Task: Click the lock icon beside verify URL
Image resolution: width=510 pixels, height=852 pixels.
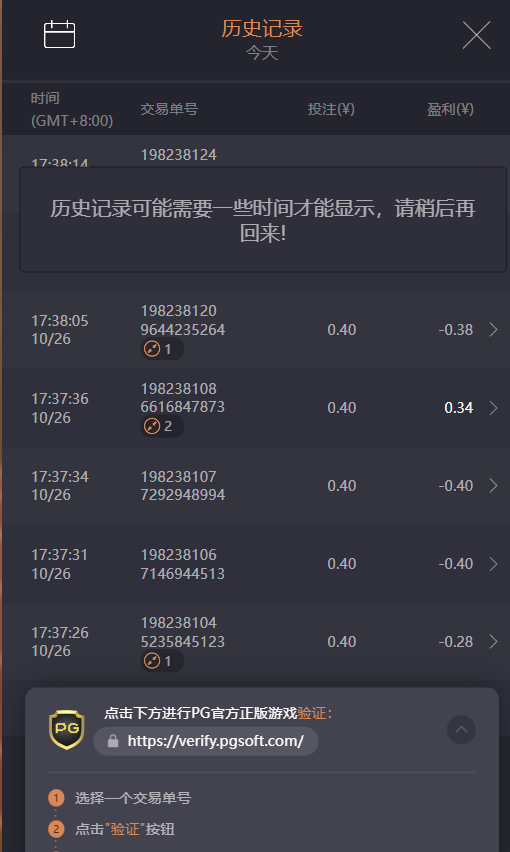Action: [x=113, y=741]
